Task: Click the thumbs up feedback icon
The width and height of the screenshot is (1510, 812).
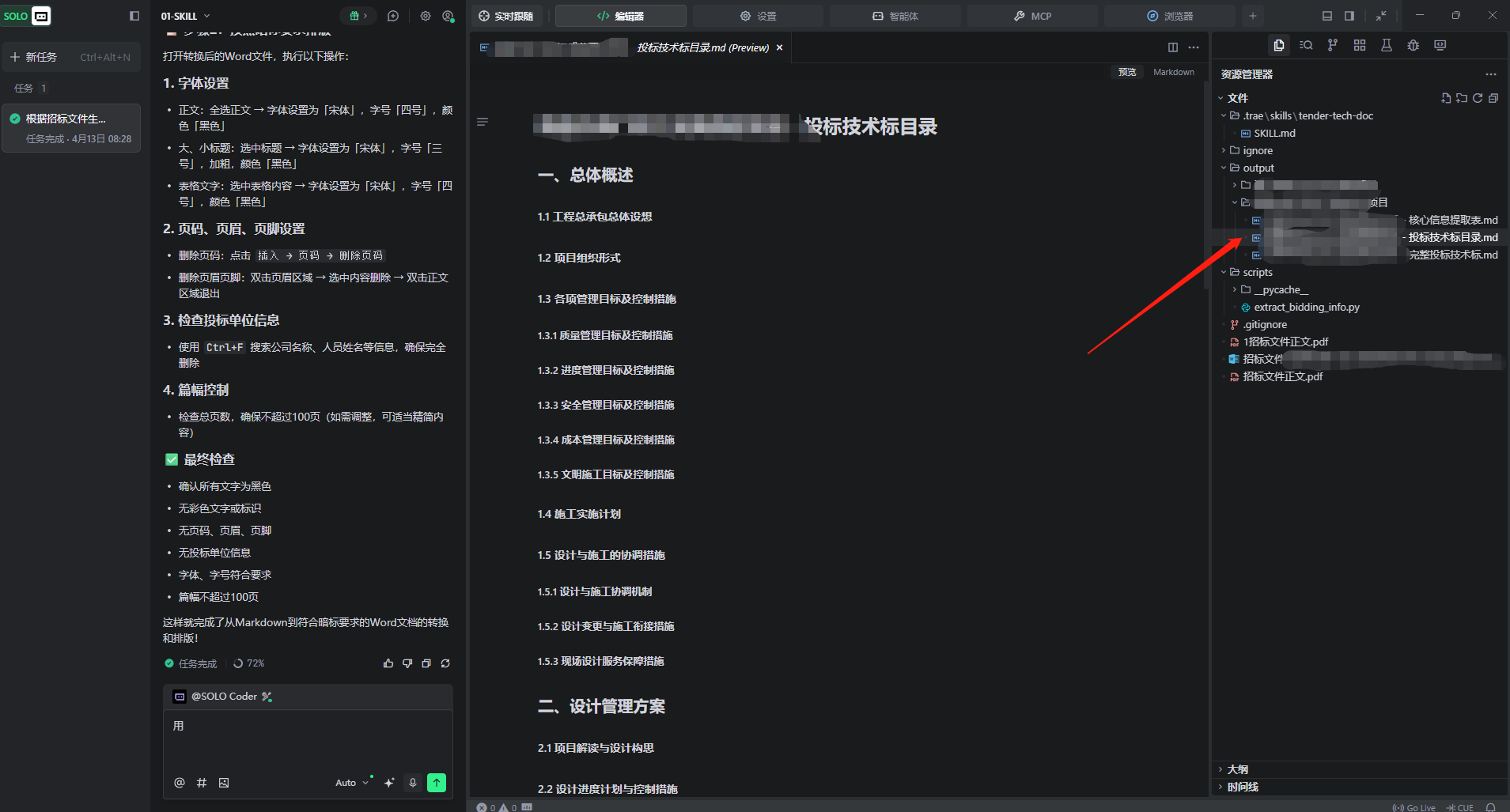Action: pos(388,663)
